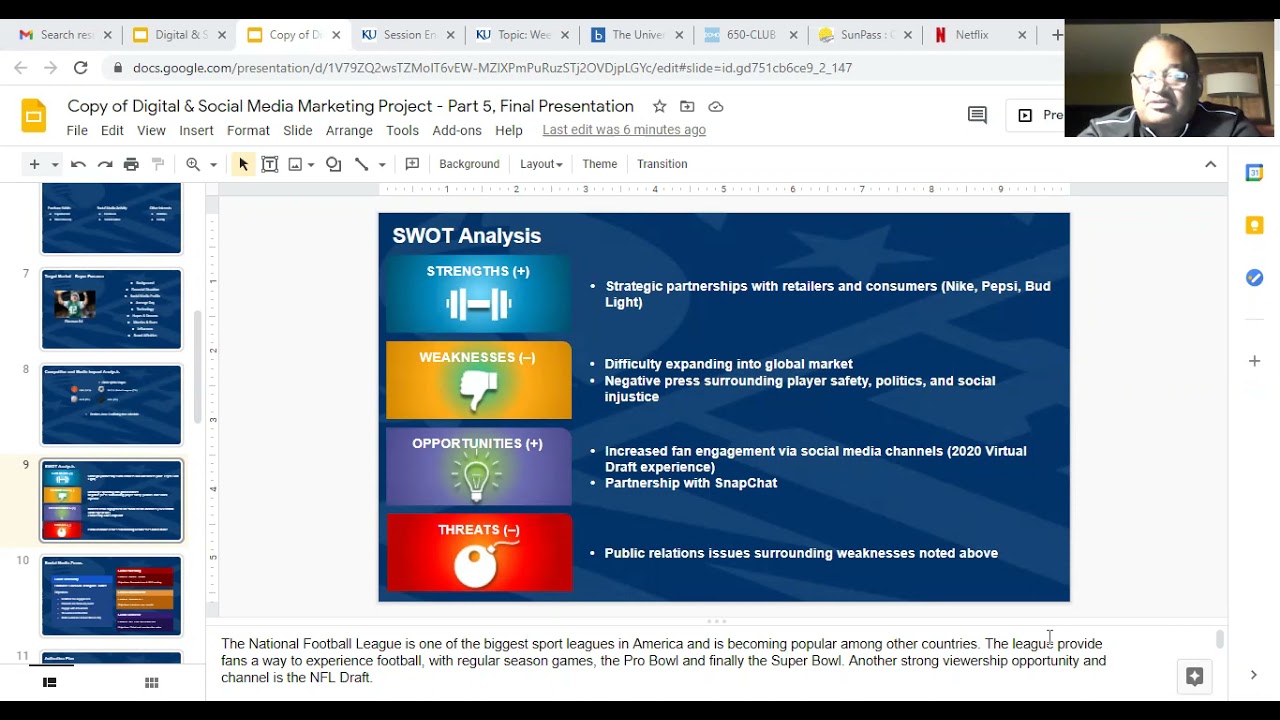1280x720 pixels.
Task: Click the cloud document status icon
Action: (716, 106)
